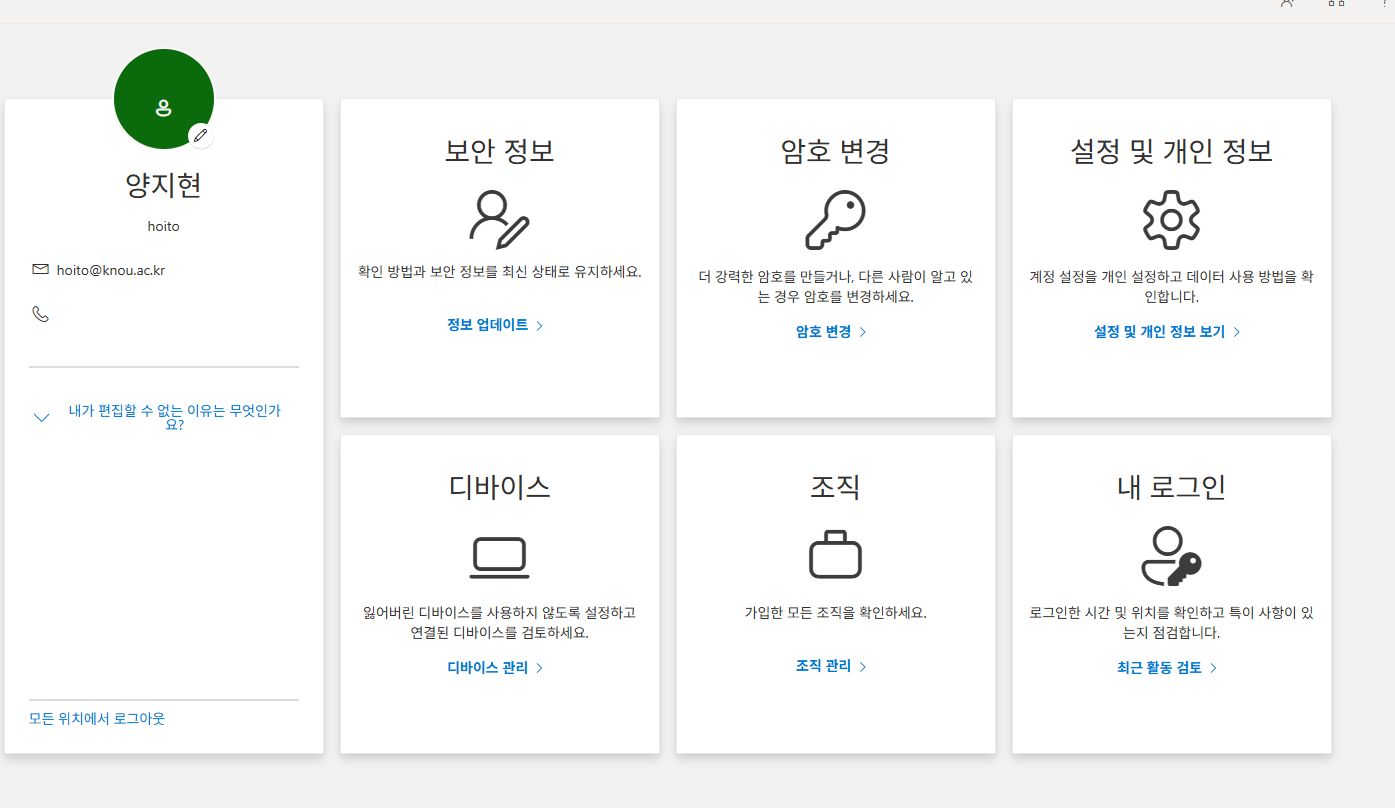This screenshot has width=1395, height=808.
Task: Click the 디바이스 card heading
Action: 500,487
